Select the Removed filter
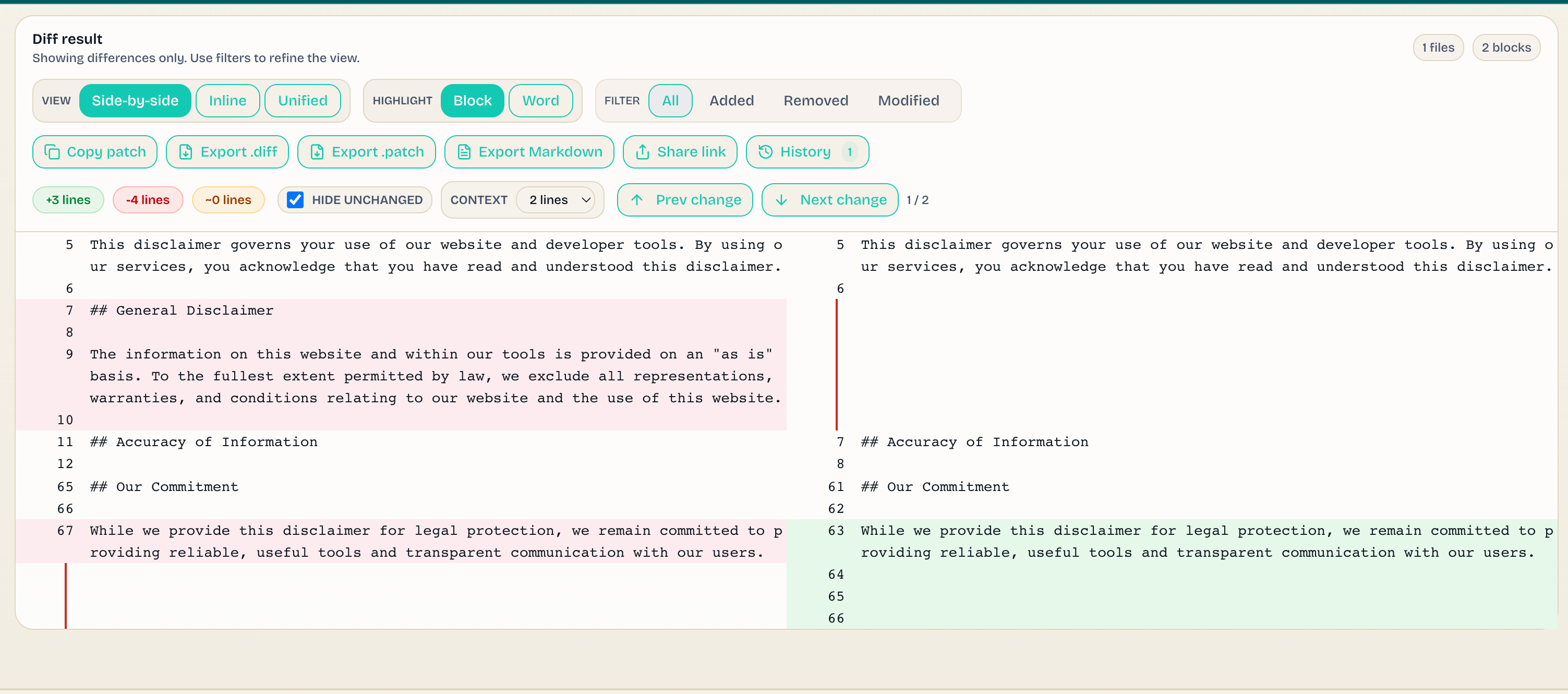Screen dimensions: 1568x694 816,100
